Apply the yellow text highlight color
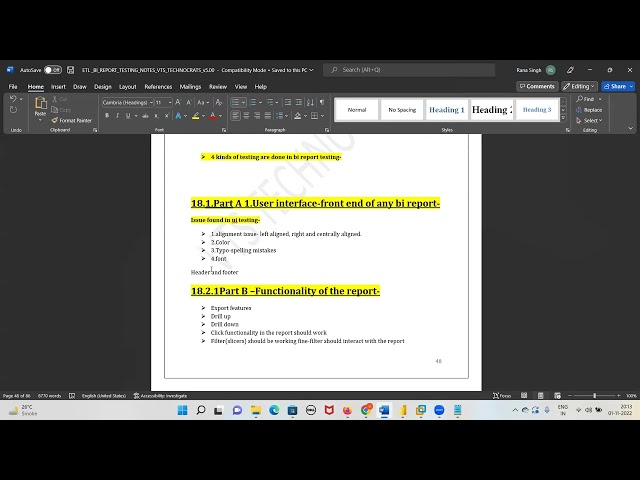The image size is (640, 480). [x=196, y=116]
